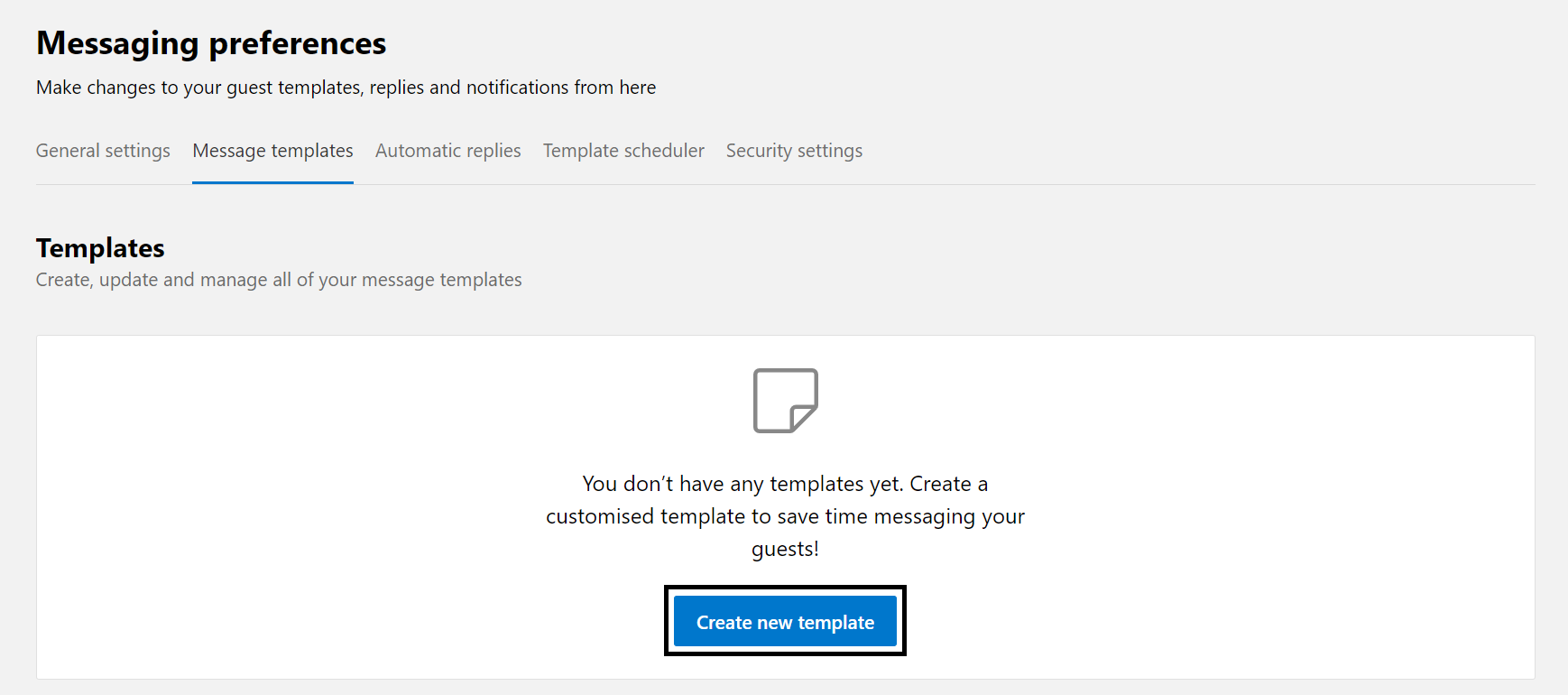Click the 'Make changes to your guest templates' subtitle
This screenshot has width=1568, height=695.
click(346, 88)
